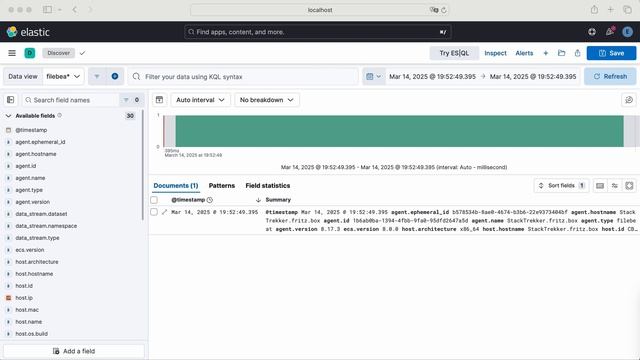Image resolution: width=640 pixels, height=360 pixels.
Task: Click the green D space avatar
Action: (30, 53)
